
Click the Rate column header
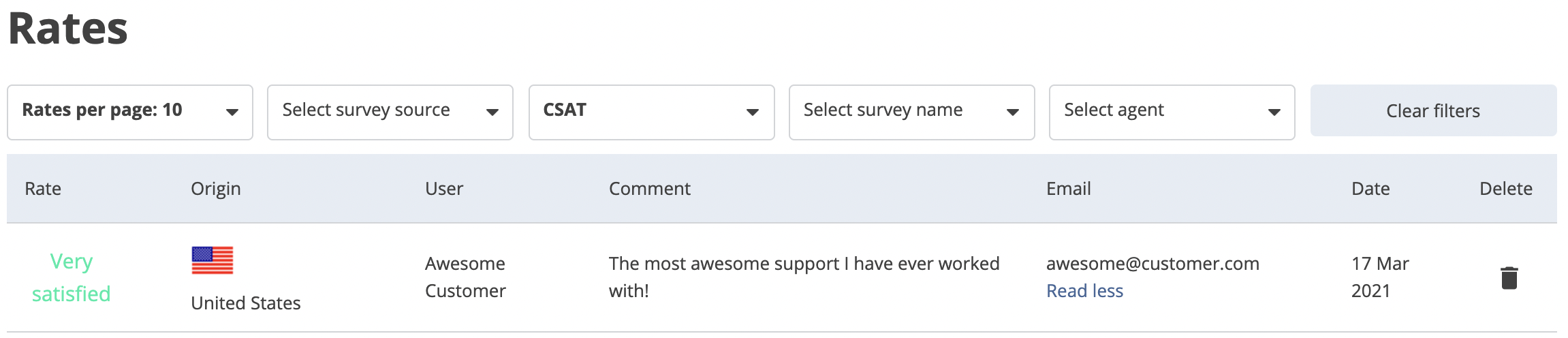point(43,189)
